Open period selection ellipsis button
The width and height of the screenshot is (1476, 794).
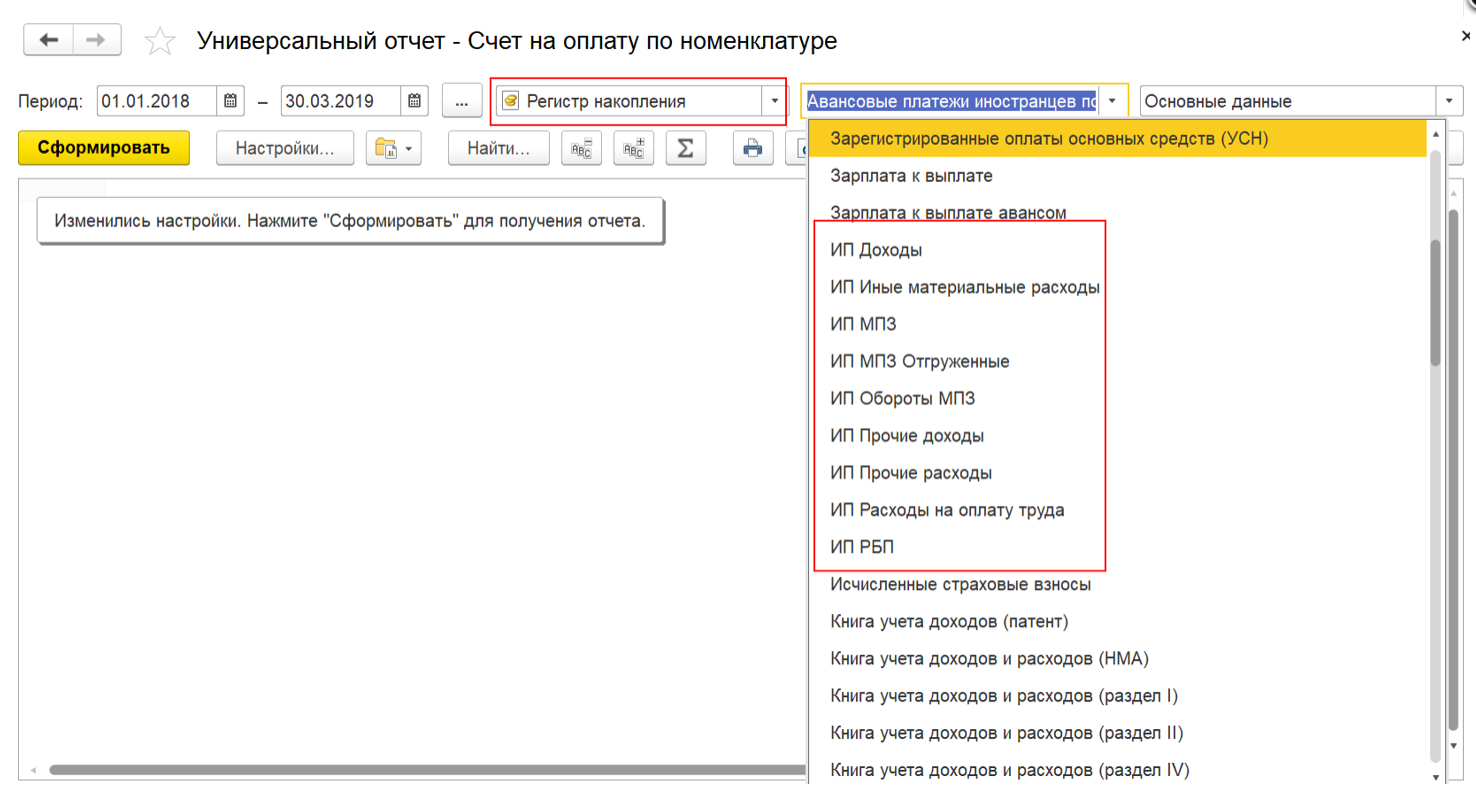click(x=461, y=101)
